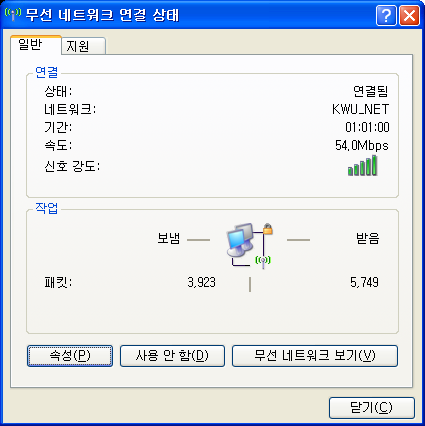The width and height of the screenshot is (425, 426).
Task: Click the sent packets count 3,923
Action: pos(202,283)
